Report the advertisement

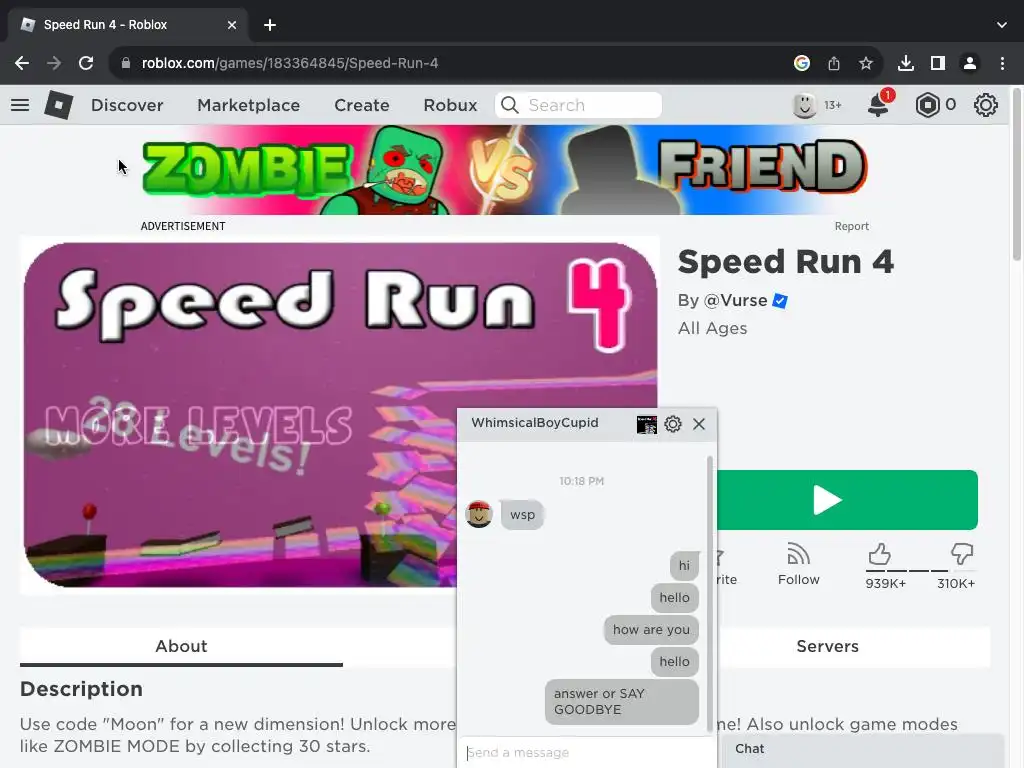pos(852,226)
